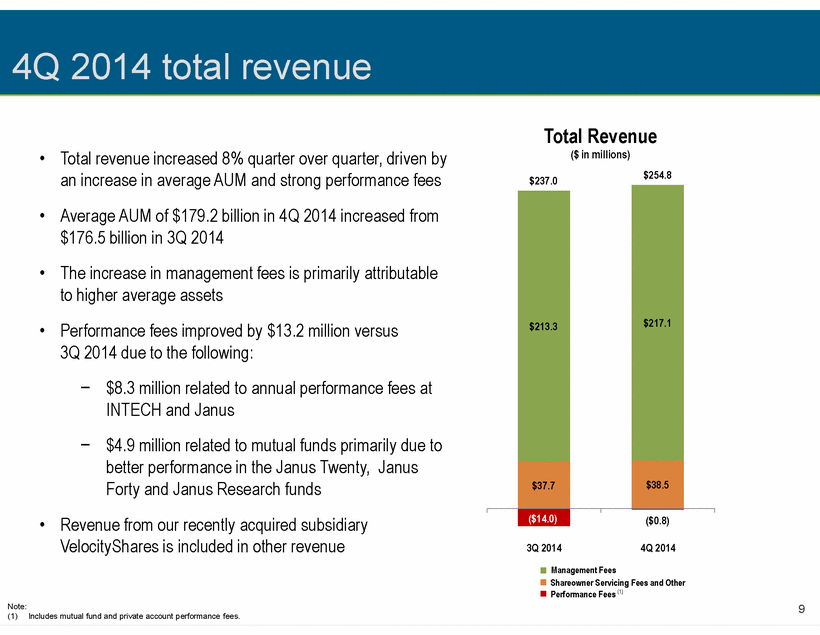Click the red '($14.0)' performance fees segment
The height and width of the screenshot is (635, 820).
pyautogui.click(x=543, y=518)
